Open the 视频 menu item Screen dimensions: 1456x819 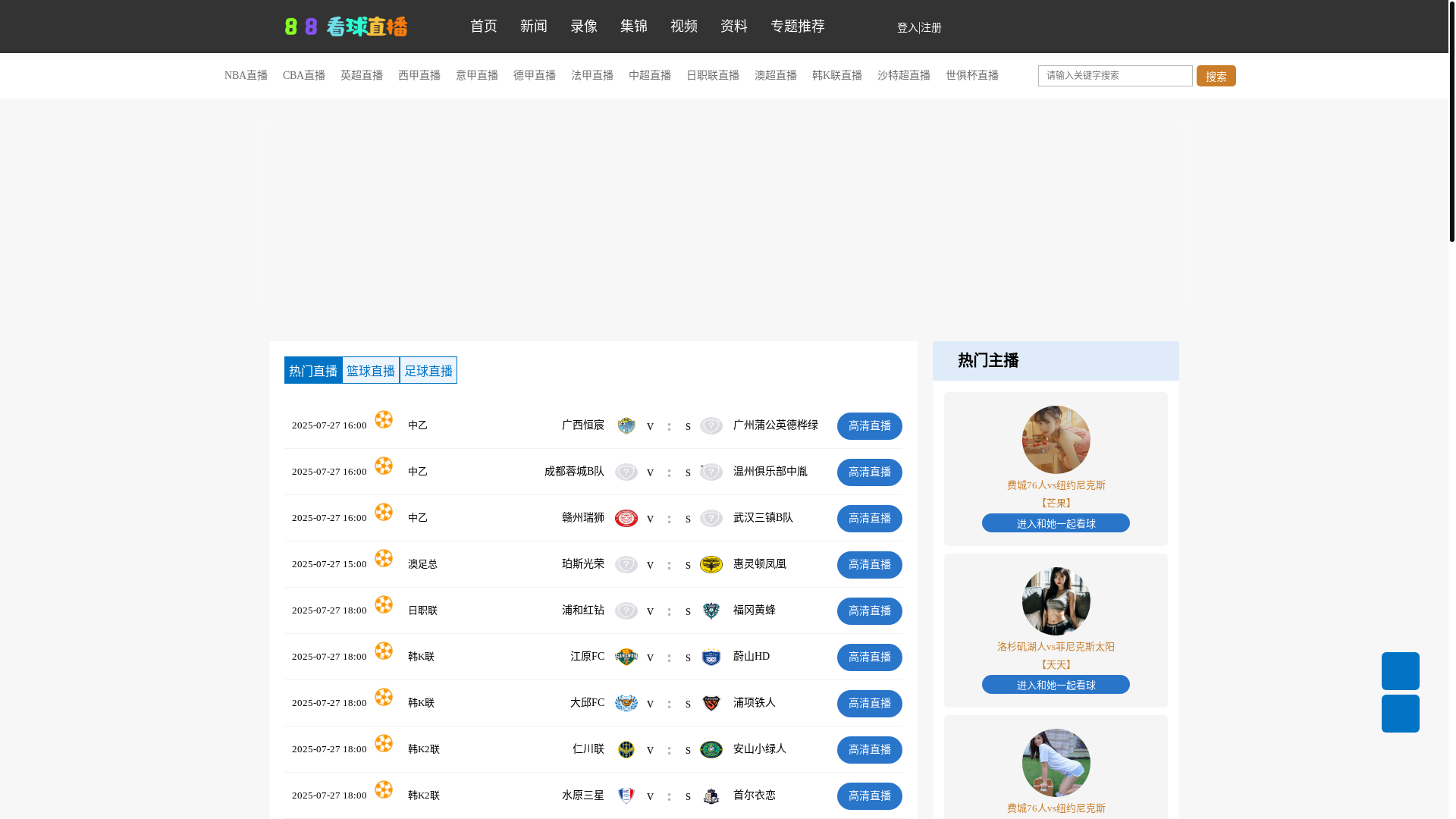pyautogui.click(x=684, y=26)
